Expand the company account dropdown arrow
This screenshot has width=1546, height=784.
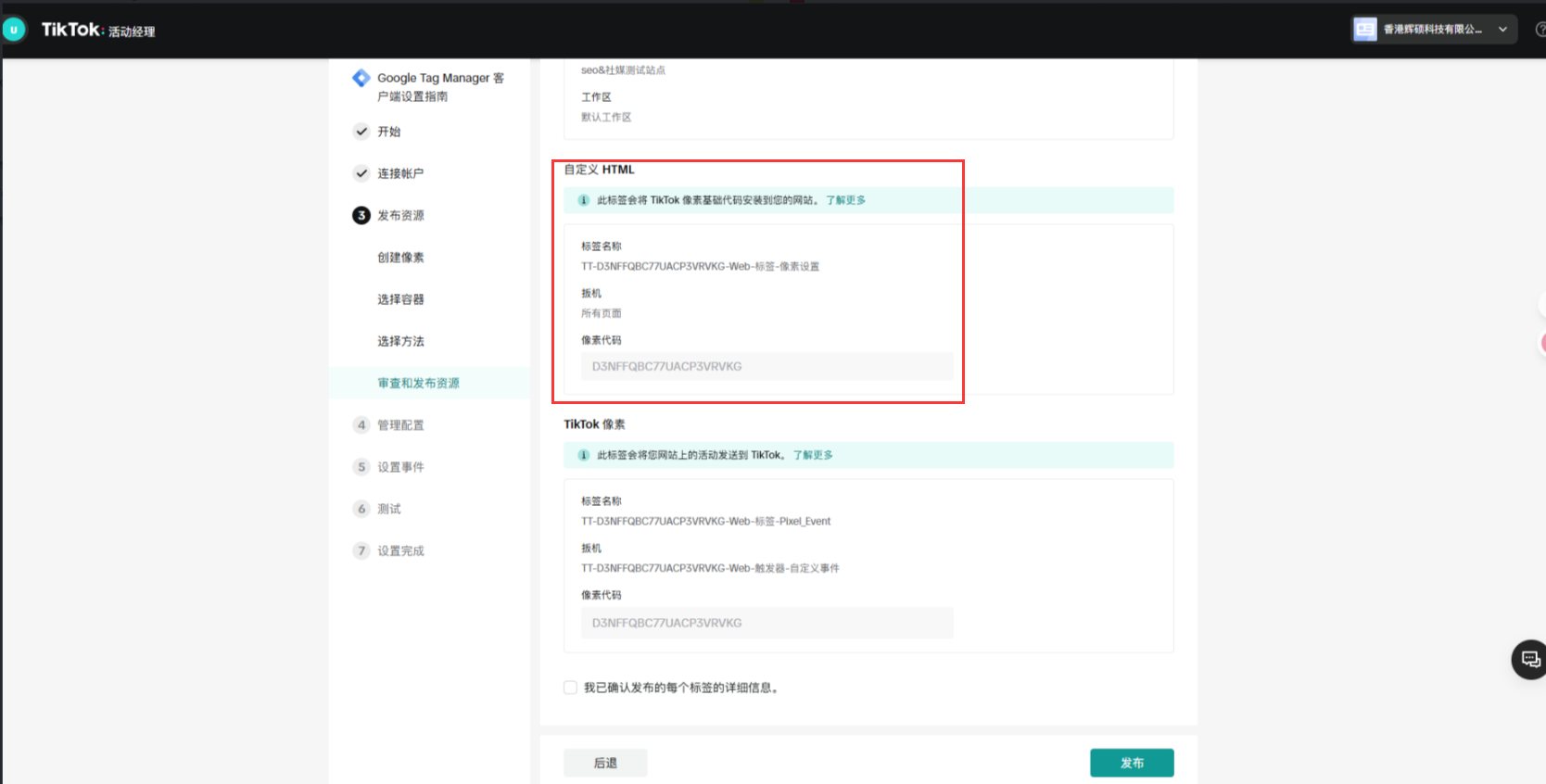(1502, 30)
